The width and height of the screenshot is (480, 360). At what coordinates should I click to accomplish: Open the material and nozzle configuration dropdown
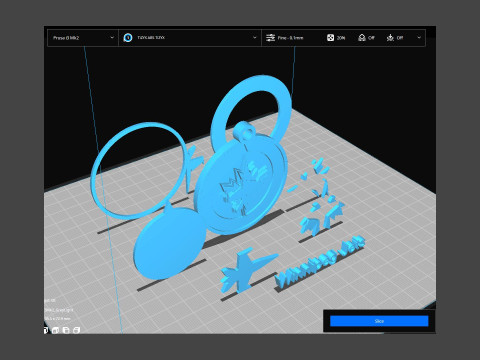coord(190,38)
